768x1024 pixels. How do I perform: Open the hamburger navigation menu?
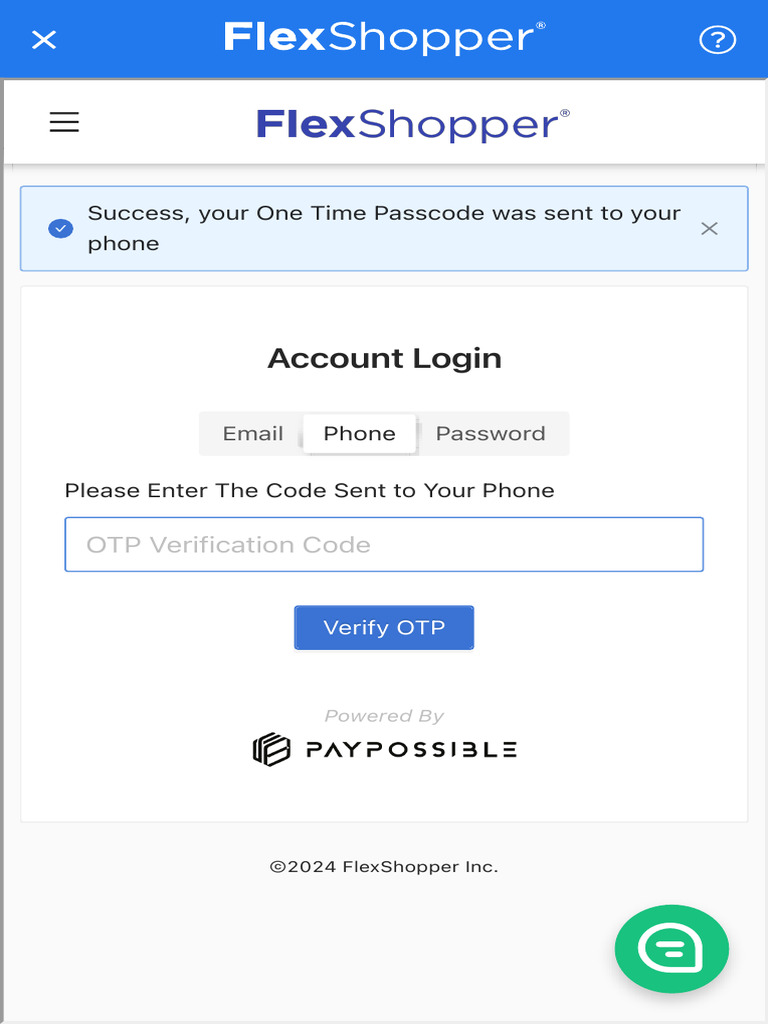click(x=64, y=122)
